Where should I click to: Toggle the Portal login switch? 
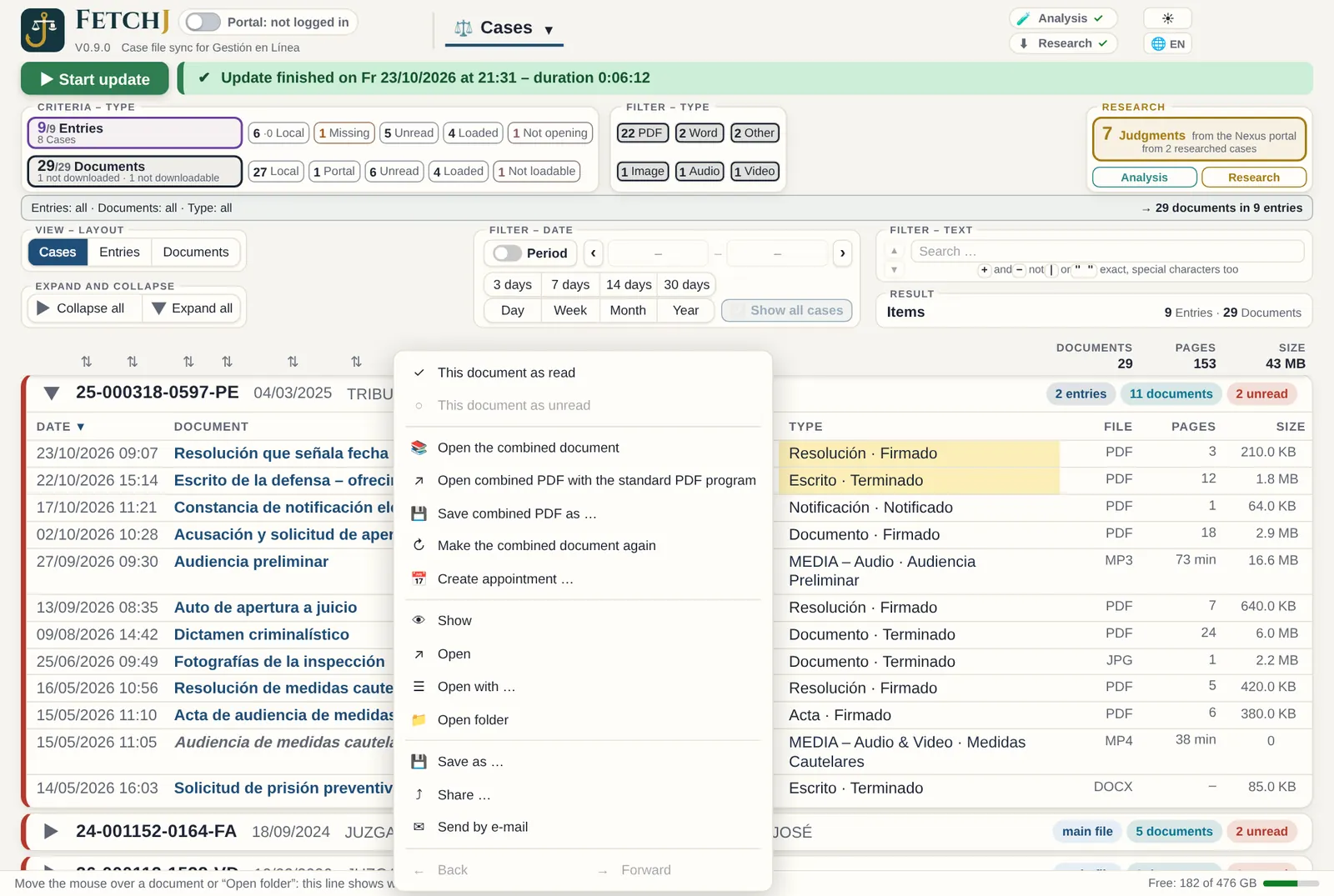pos(203,22)
